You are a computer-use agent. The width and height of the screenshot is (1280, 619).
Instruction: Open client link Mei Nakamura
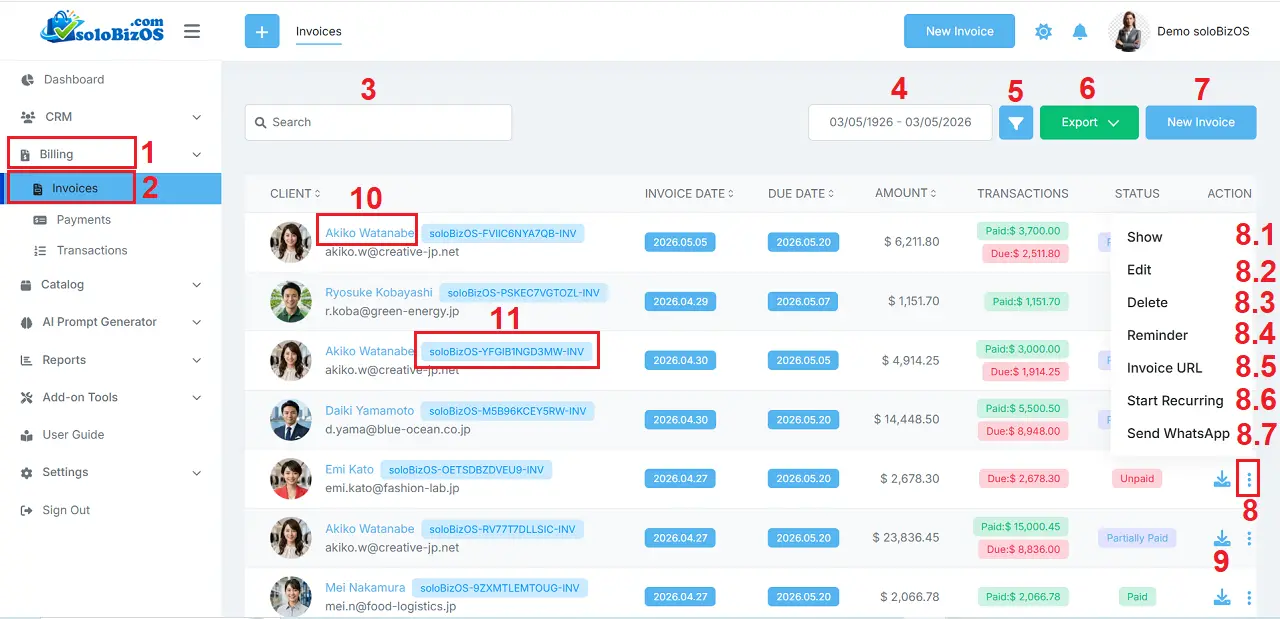coord(365,588)
